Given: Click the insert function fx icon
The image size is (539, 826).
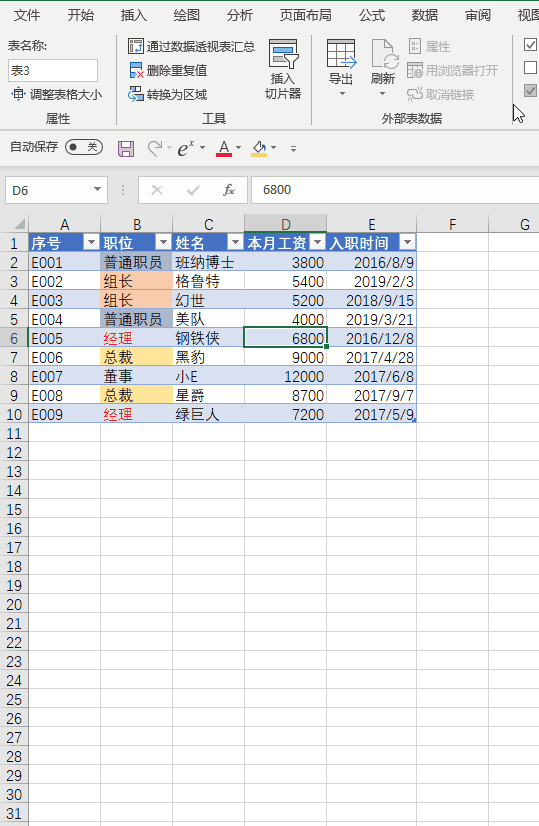Looking at the screenshot, I should click(229, 190).
